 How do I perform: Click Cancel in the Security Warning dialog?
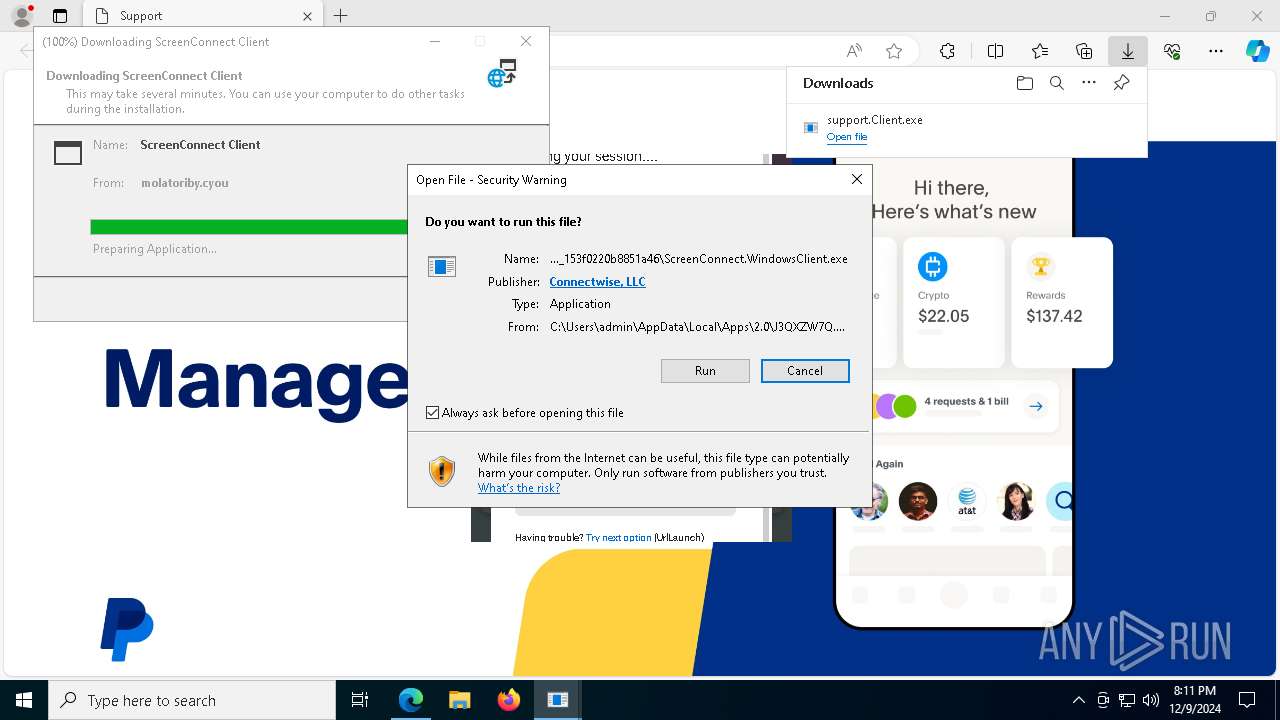805,371
